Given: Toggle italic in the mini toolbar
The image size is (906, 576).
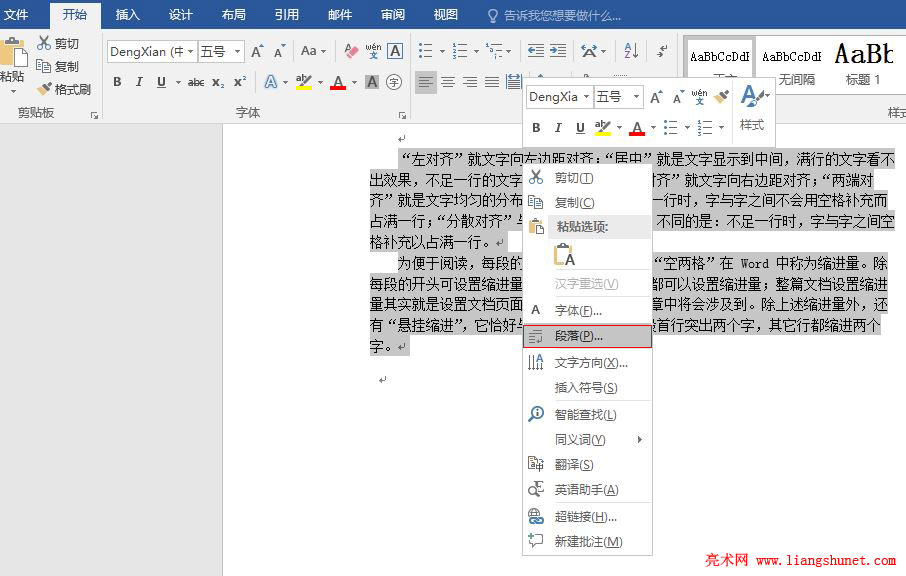Looking at the screenshot, I should point(558,128).
